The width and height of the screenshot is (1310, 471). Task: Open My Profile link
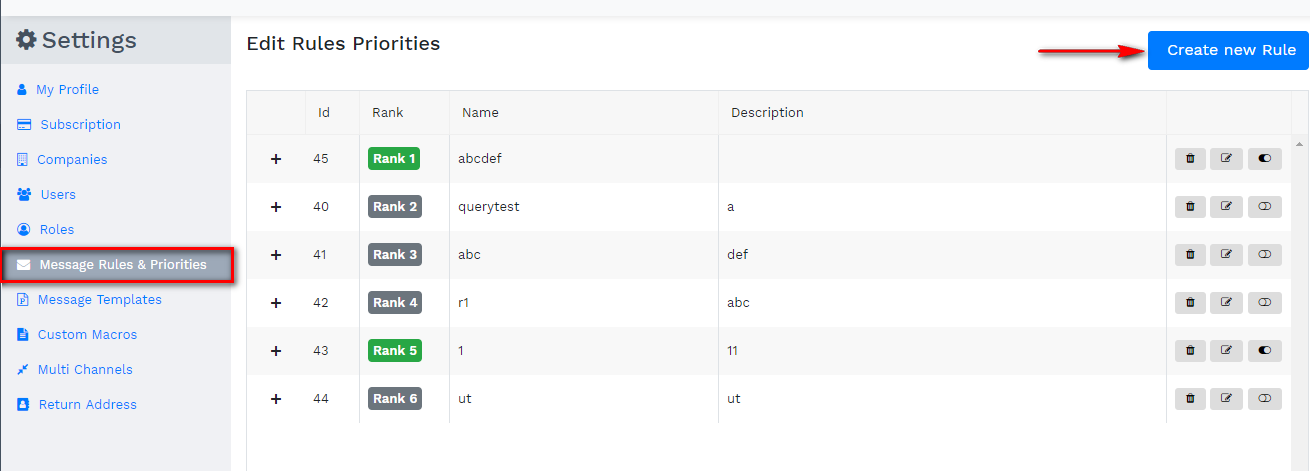pyautogui.click(x=67, y=90)
